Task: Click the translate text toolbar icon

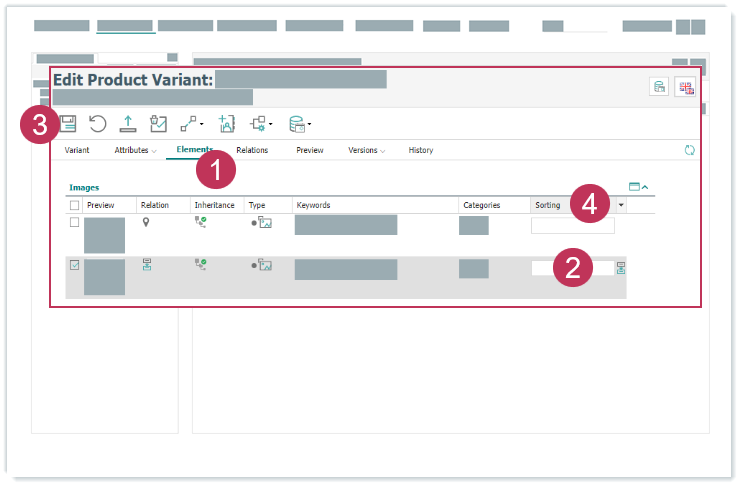Action: click(225, 124)
